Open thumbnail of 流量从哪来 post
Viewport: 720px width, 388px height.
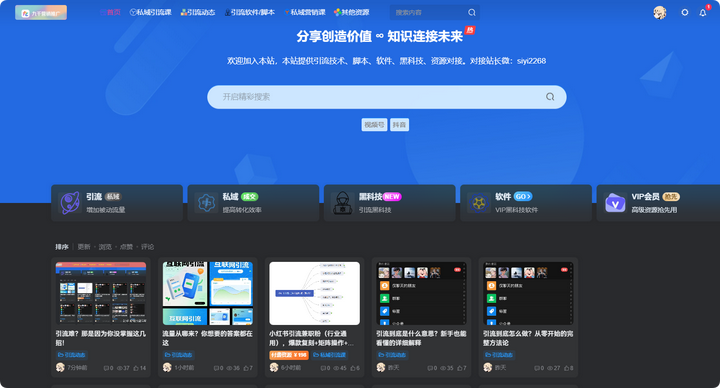(208, 293)
